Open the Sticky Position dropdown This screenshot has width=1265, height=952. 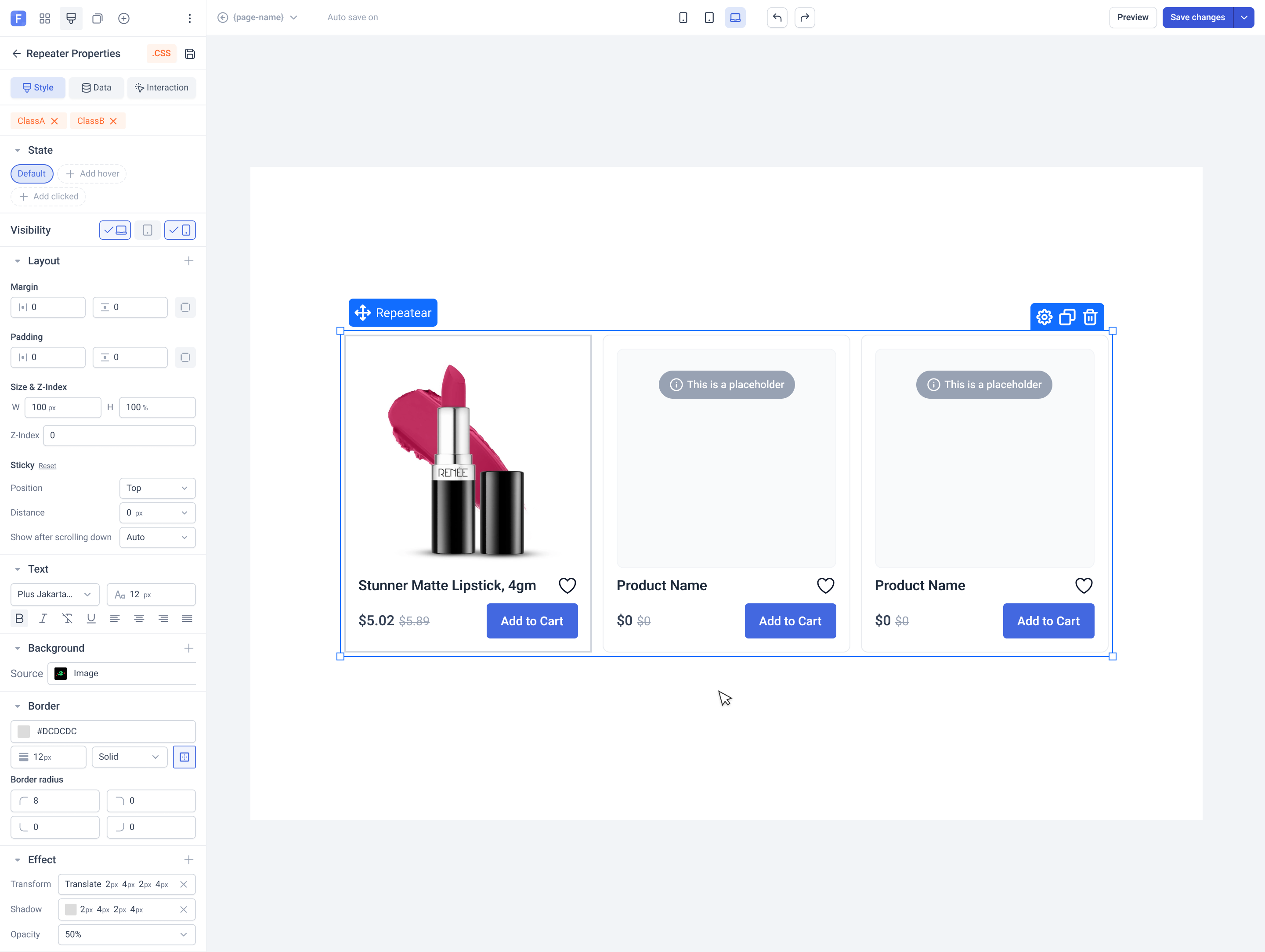tap(157, 488)
